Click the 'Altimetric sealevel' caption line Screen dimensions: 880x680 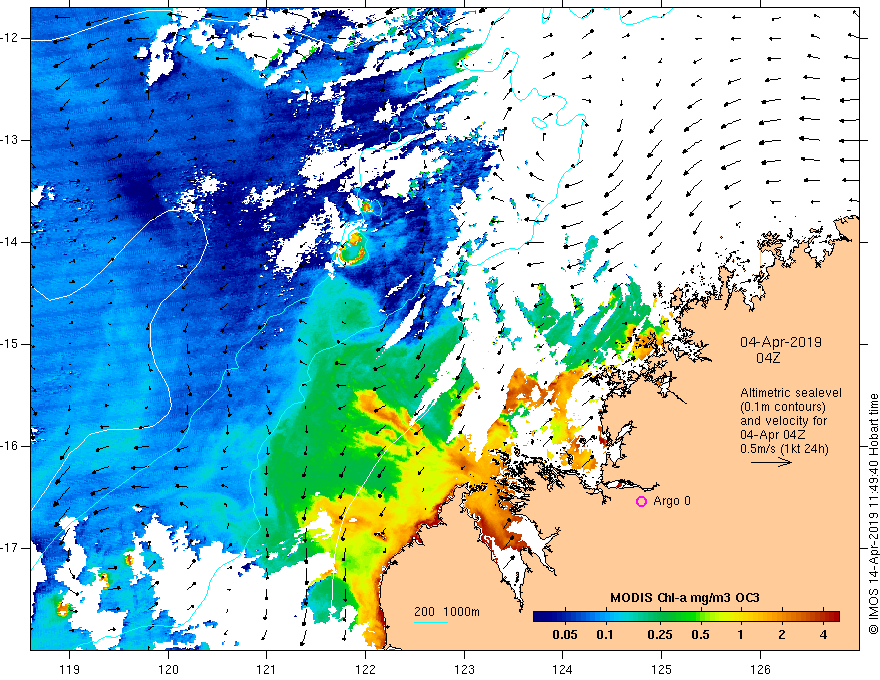point(791,393)
